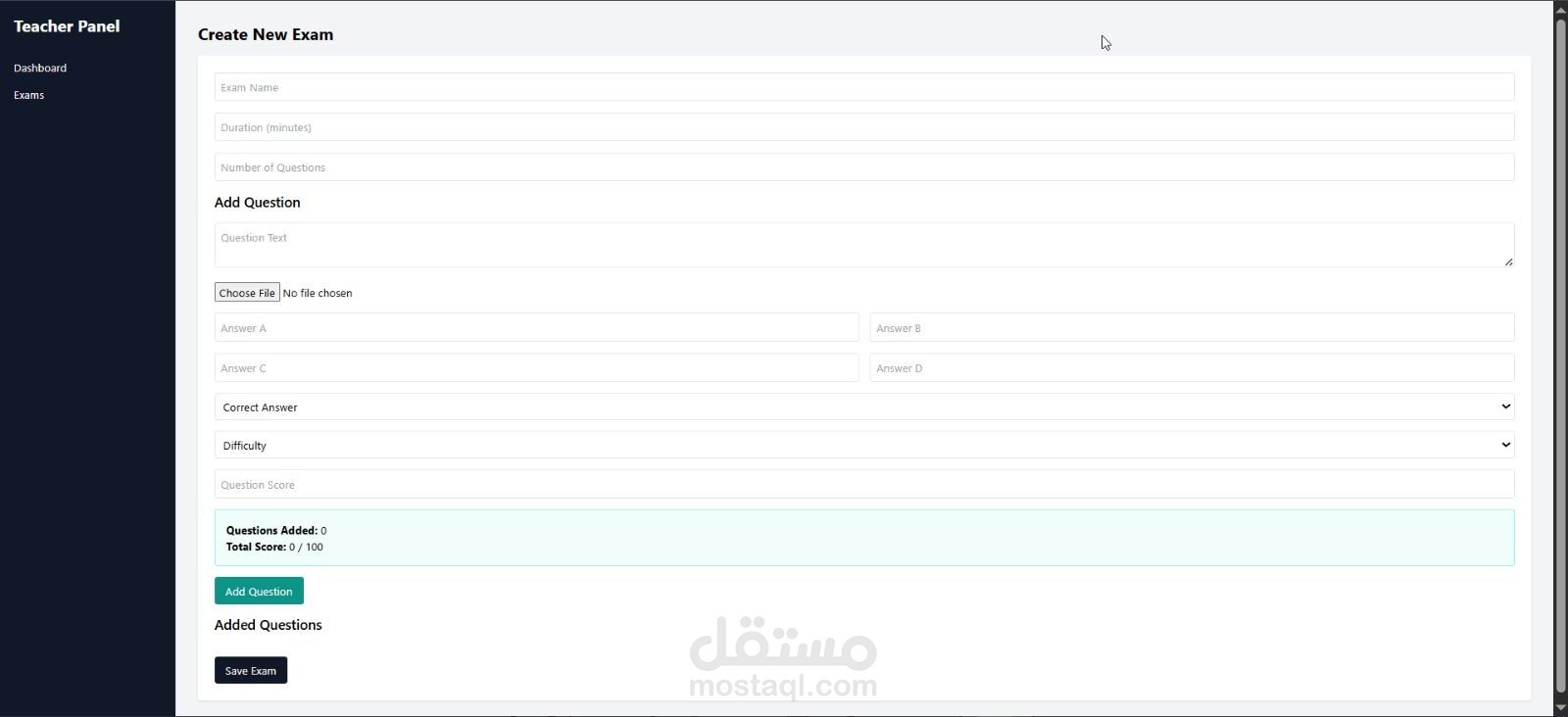
Task: Click the page vertical scrollbar thumb
Action: point(1560,355)
